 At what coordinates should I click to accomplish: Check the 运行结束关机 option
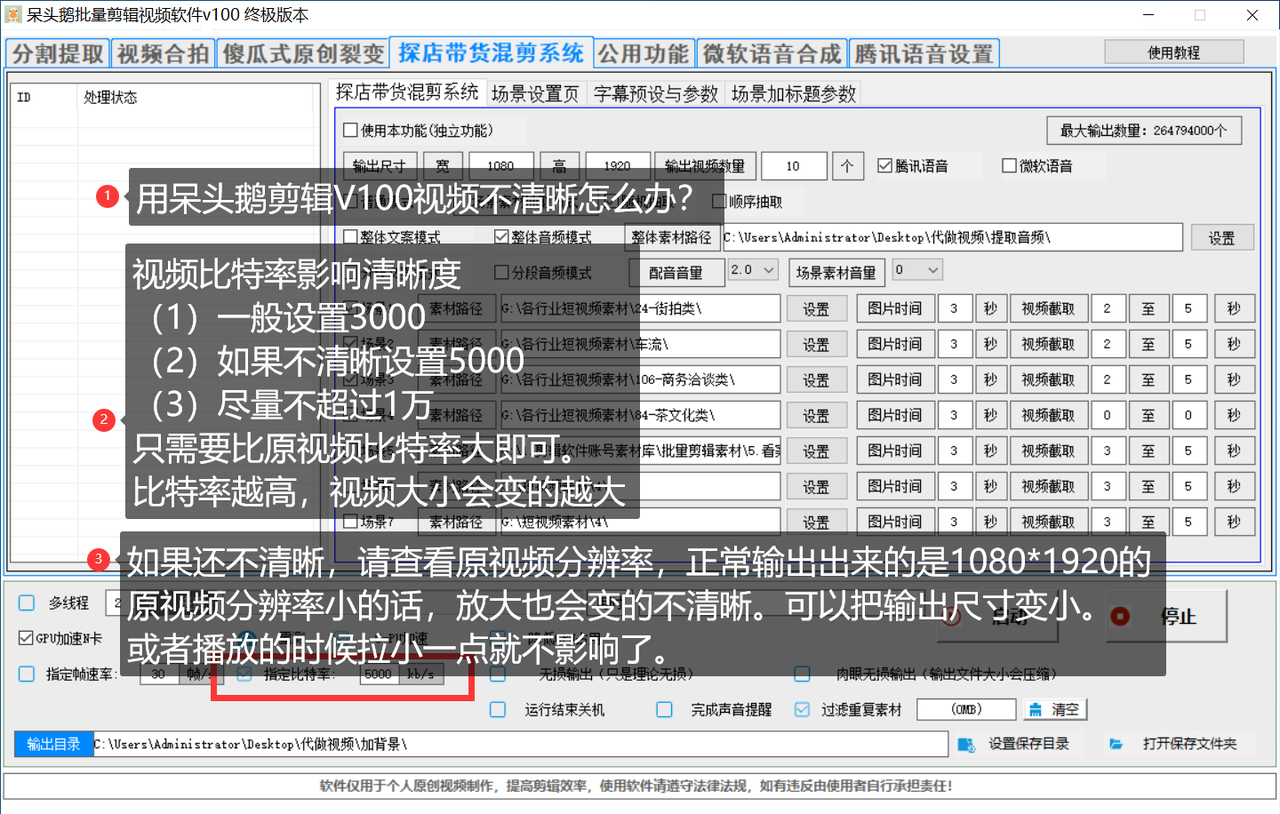[x=498, y=710]
